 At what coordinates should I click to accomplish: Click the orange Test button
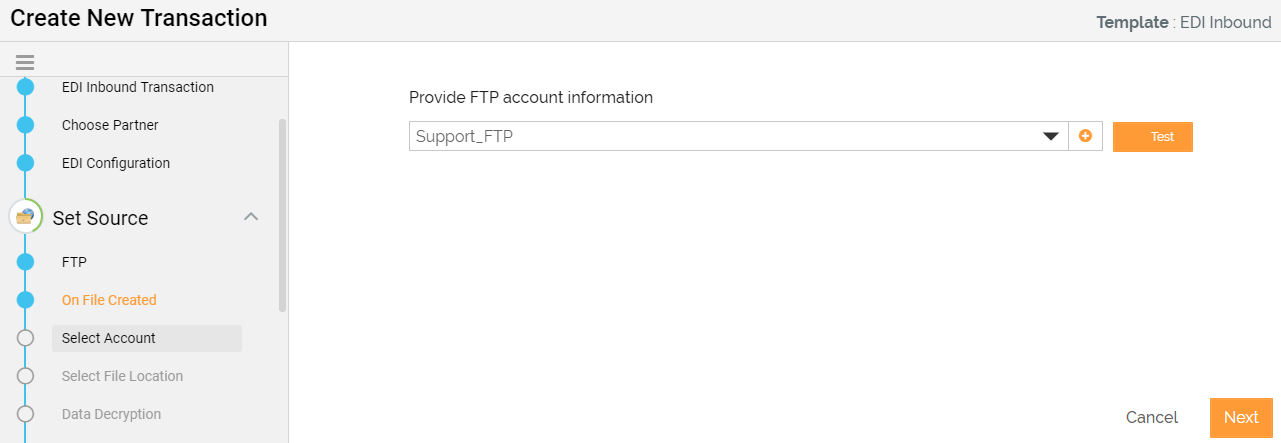[x=1153, y=137]
